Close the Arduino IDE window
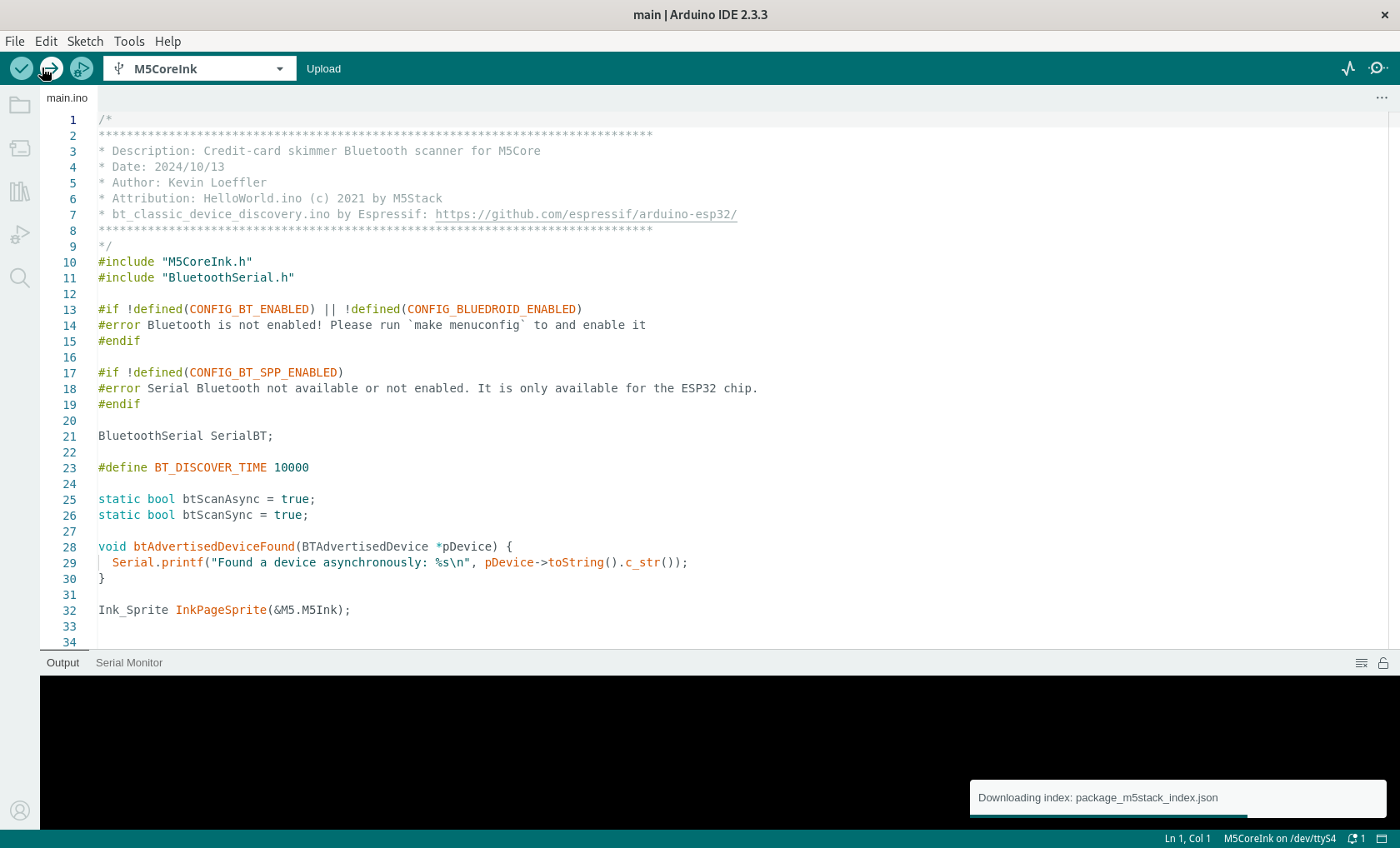The height and width of the screenshot is (848, 1400). pos(1384,15)
